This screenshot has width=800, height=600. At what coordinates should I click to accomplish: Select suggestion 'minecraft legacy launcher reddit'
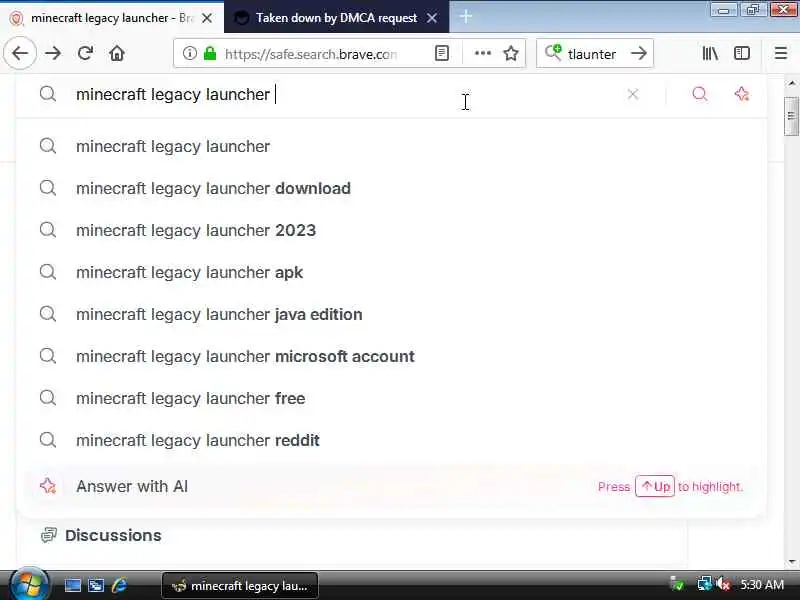coord(391,440)
